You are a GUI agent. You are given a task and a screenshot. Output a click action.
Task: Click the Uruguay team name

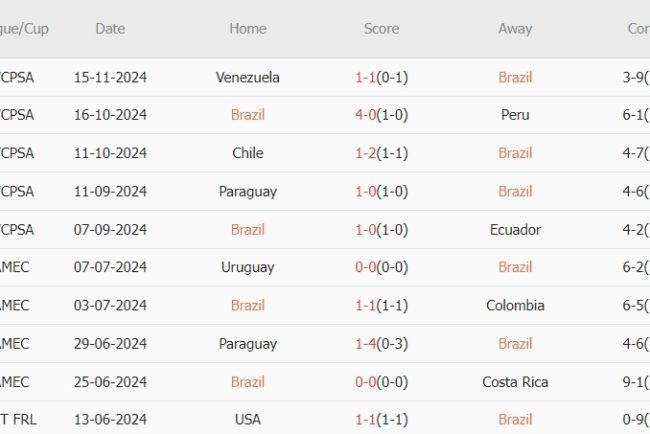click(x=247, y=267)
